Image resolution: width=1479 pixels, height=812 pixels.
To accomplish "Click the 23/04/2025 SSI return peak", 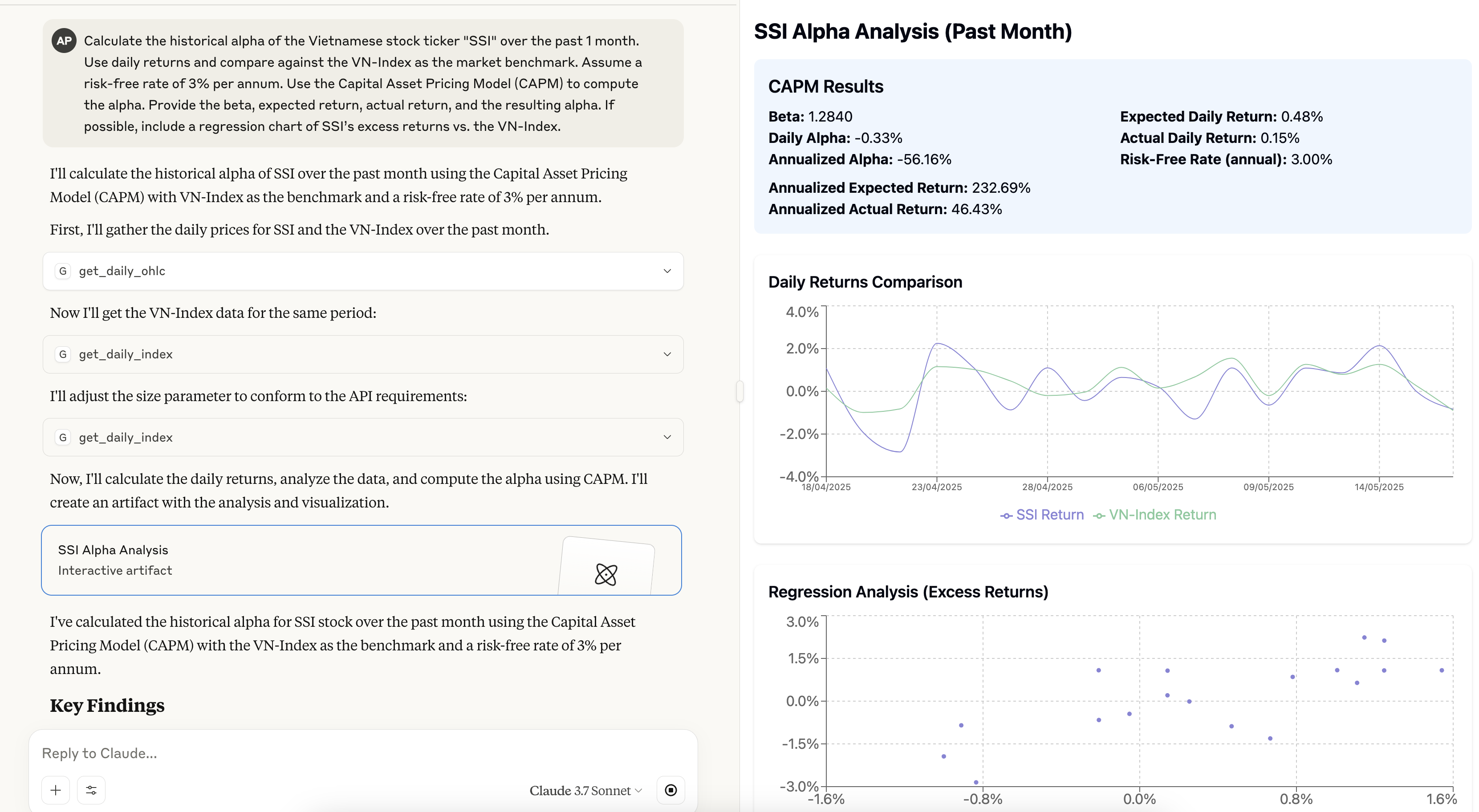I will pyautogui.click(x=937, y=344).
